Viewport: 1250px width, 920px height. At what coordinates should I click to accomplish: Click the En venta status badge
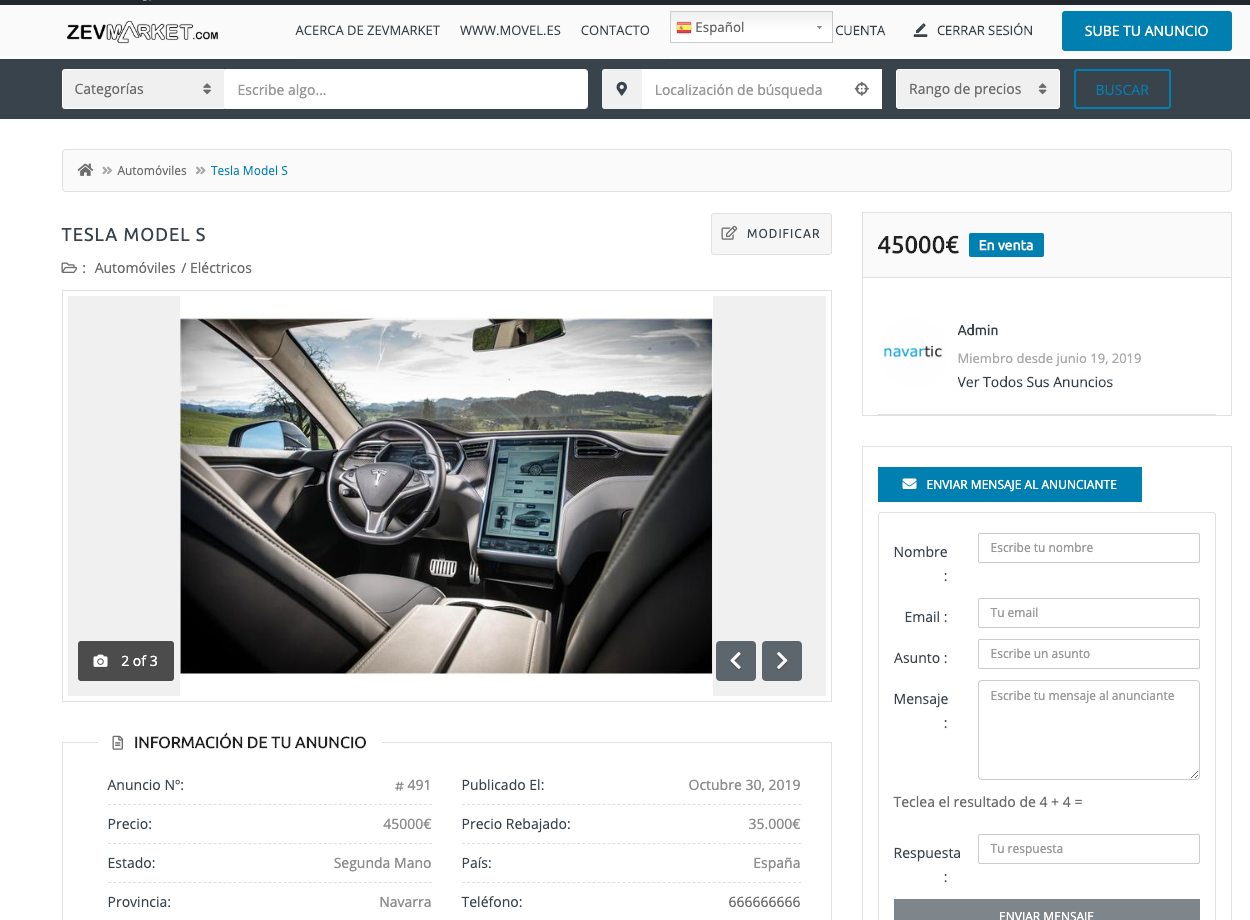1006,245
